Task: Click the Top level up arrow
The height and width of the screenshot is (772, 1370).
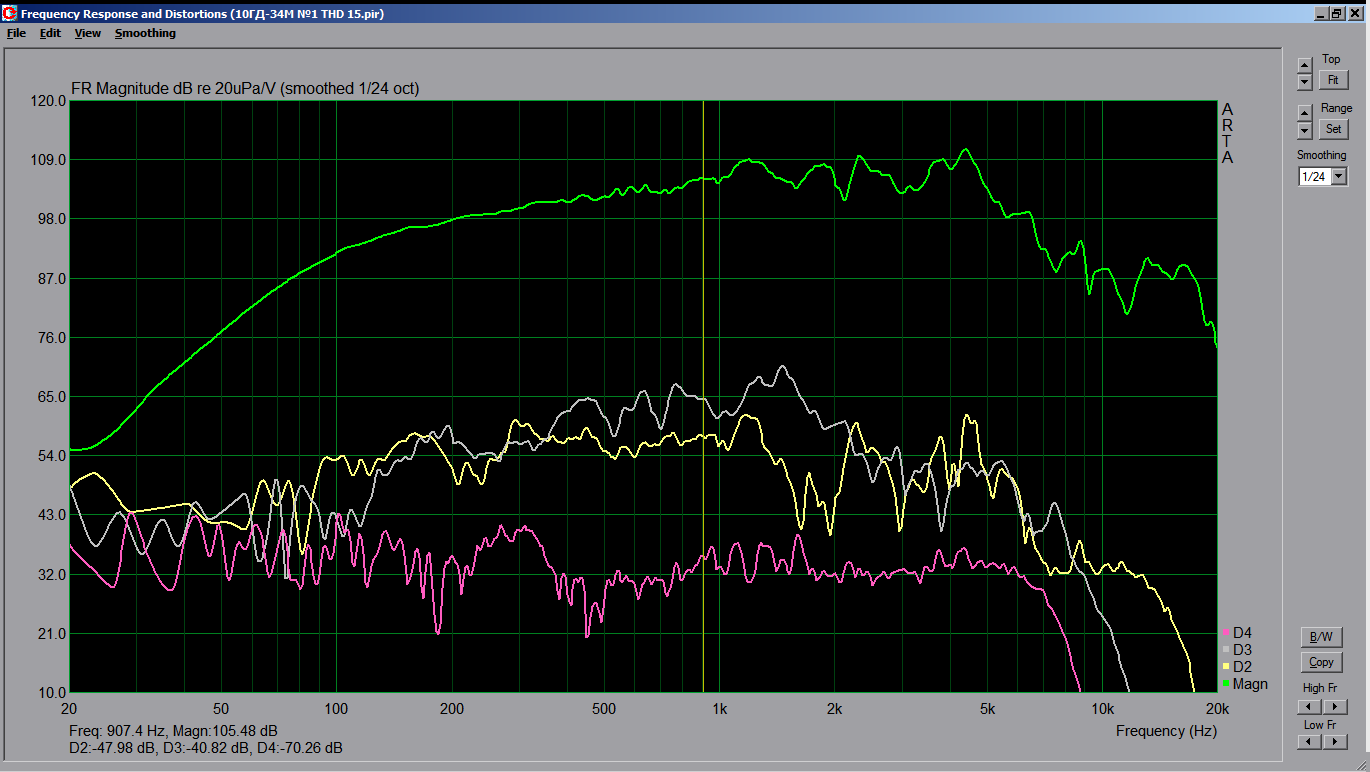Action: 1304,65
